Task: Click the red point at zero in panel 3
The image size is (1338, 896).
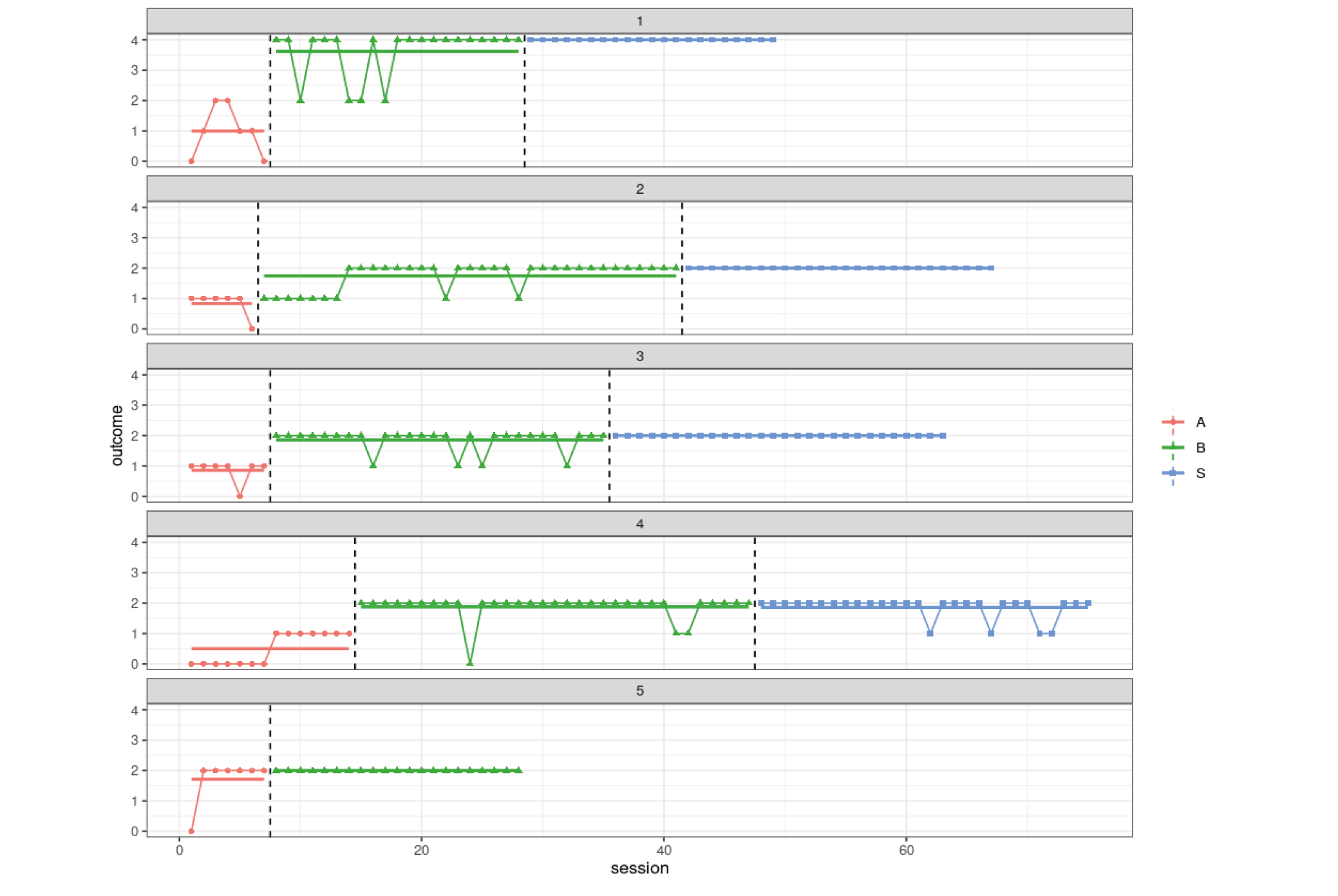Action: pyautogui.click(x=240, y=496)
